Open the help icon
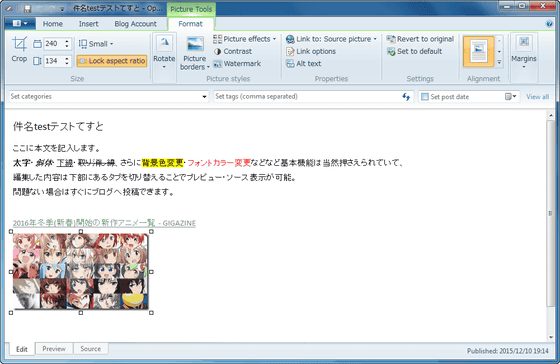This screenshot has height=364, width=560. 549,24
